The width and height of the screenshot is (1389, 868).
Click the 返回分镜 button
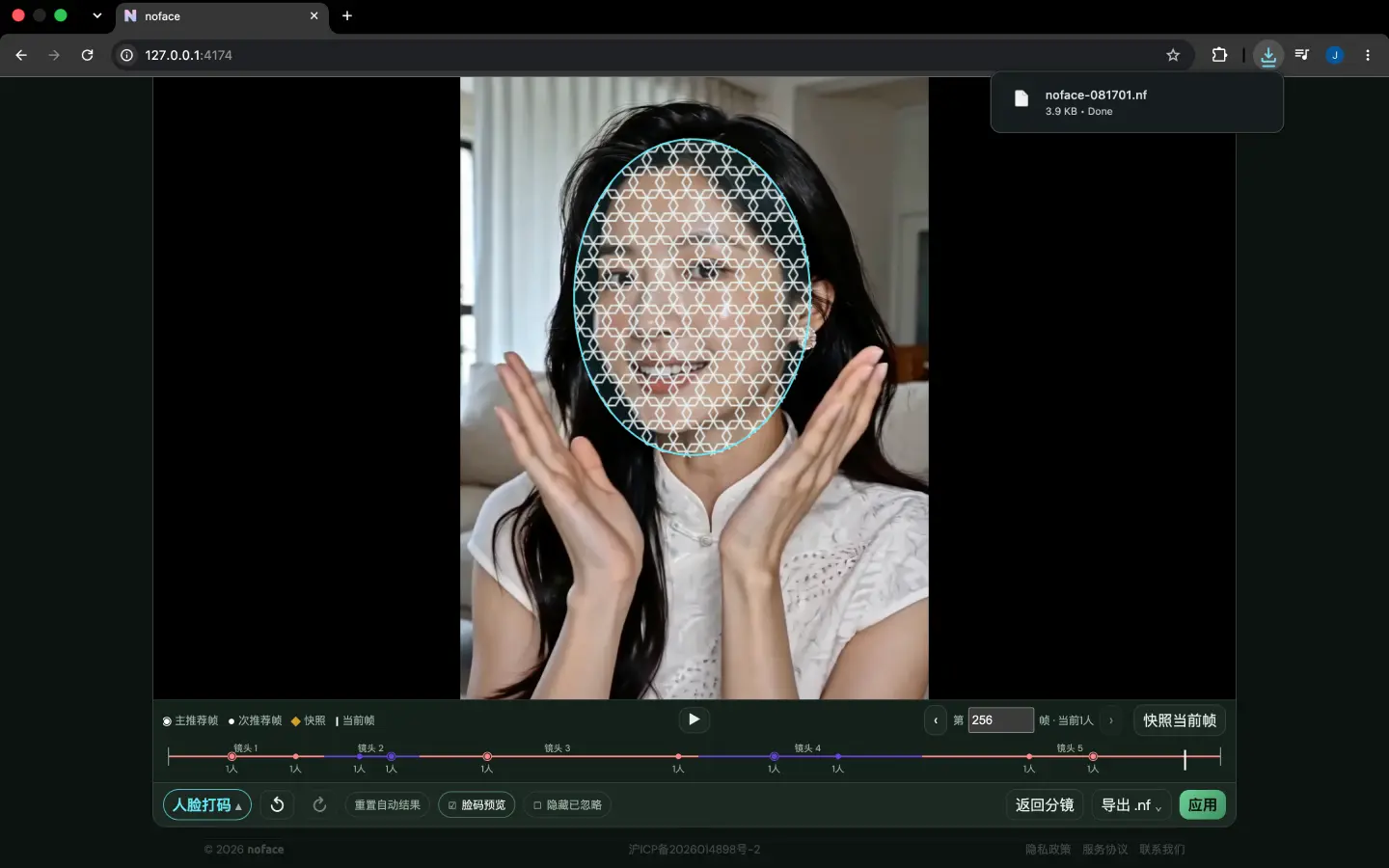point(1045,804)
